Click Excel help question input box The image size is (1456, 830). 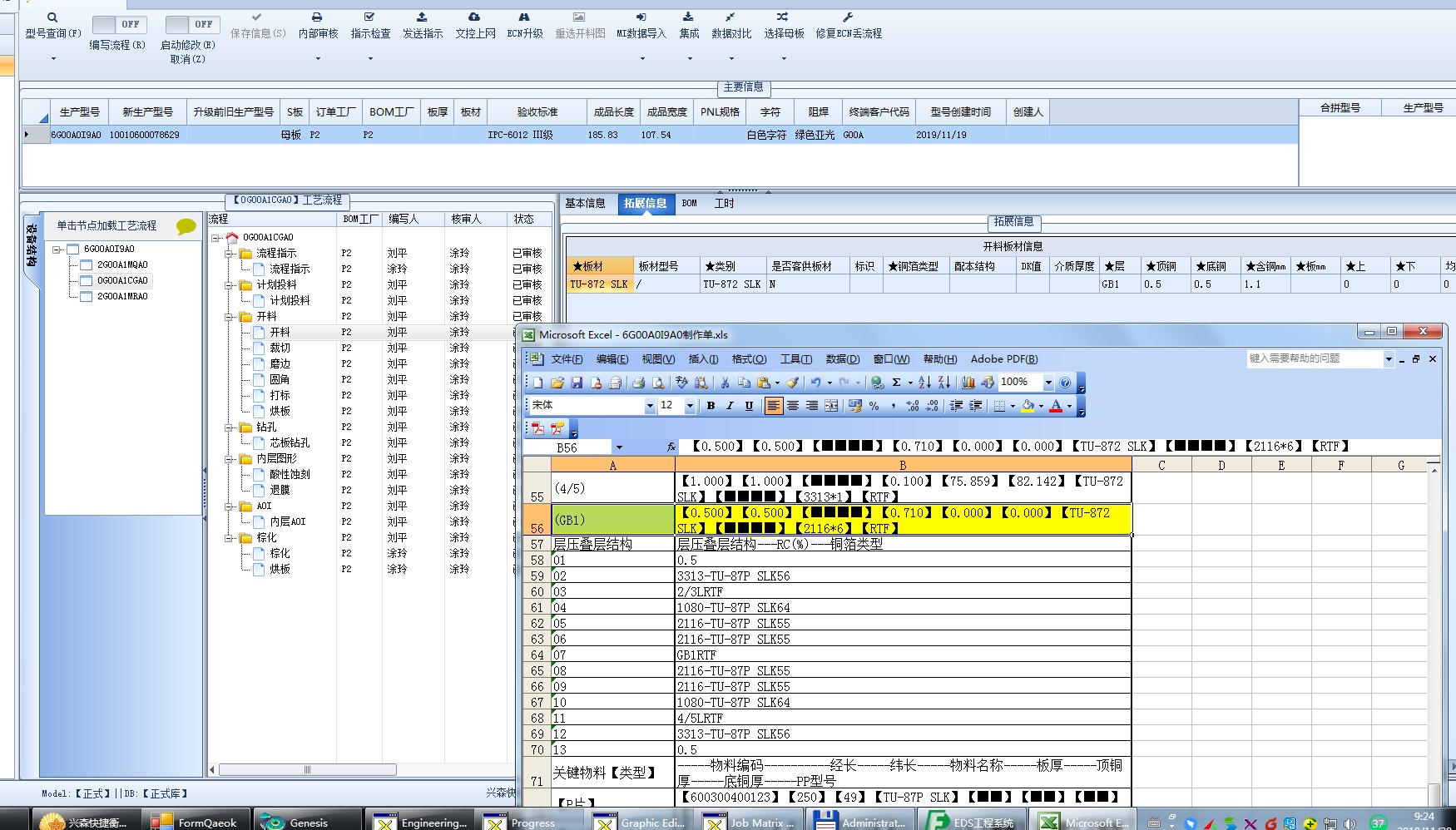1315,358
